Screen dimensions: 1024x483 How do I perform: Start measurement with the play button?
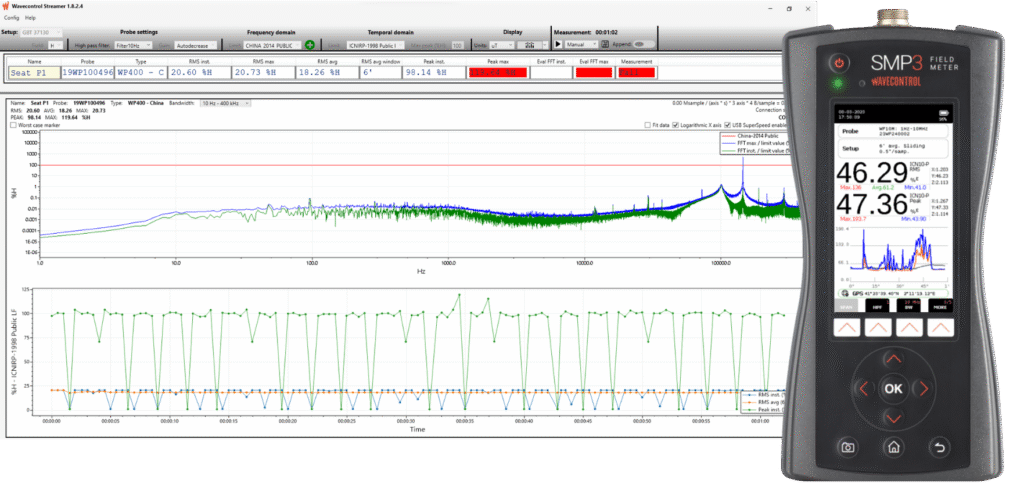click(558, 45)
